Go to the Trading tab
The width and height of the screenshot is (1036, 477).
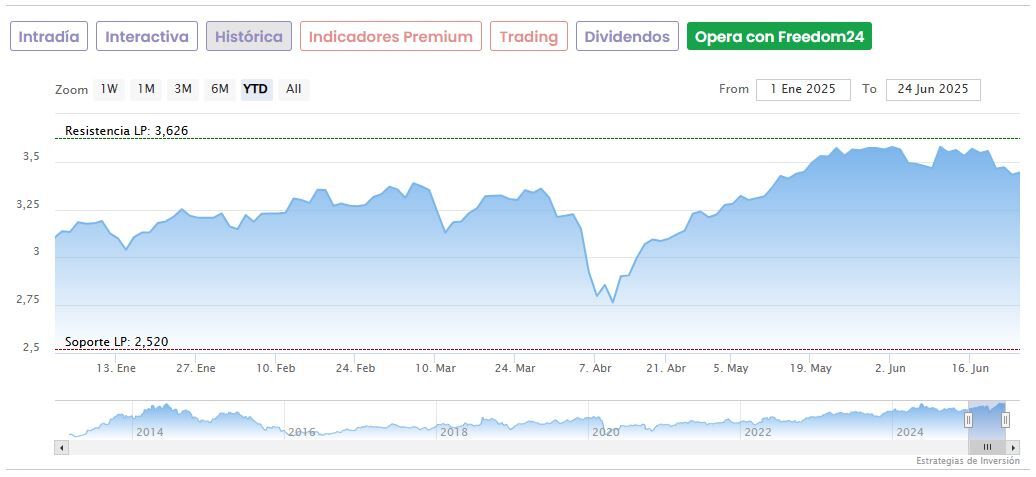pyautogui.click(x=529, y=37)
